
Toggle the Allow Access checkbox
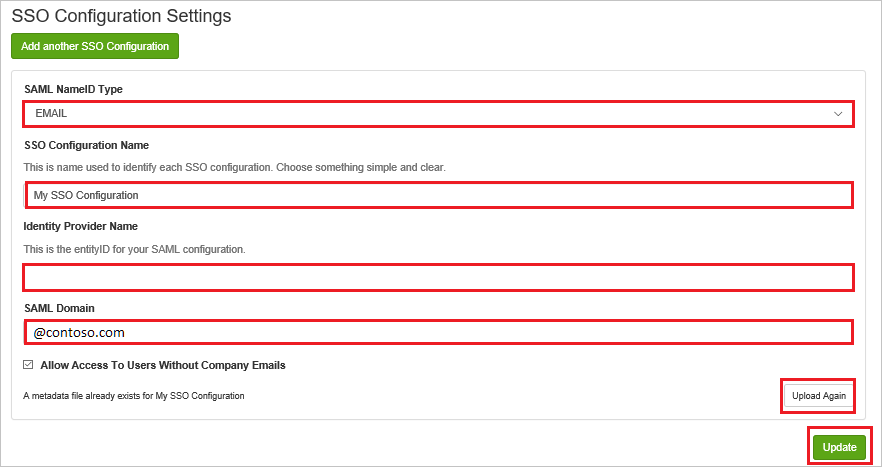28,365
